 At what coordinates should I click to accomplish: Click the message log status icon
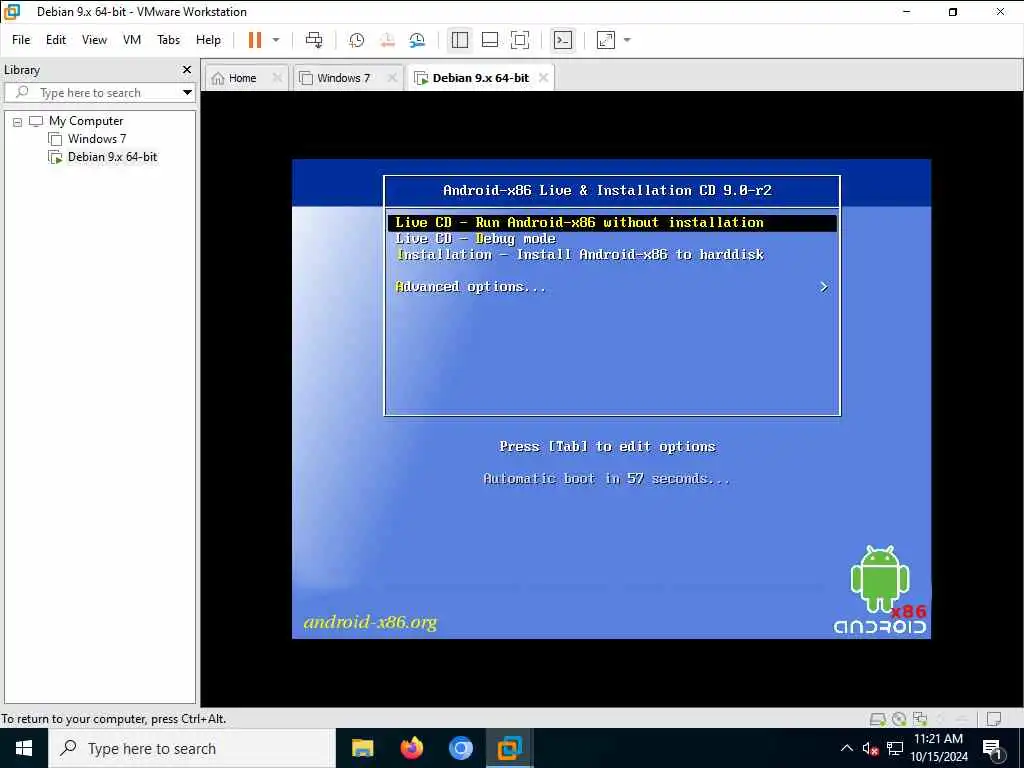(994, 719)
